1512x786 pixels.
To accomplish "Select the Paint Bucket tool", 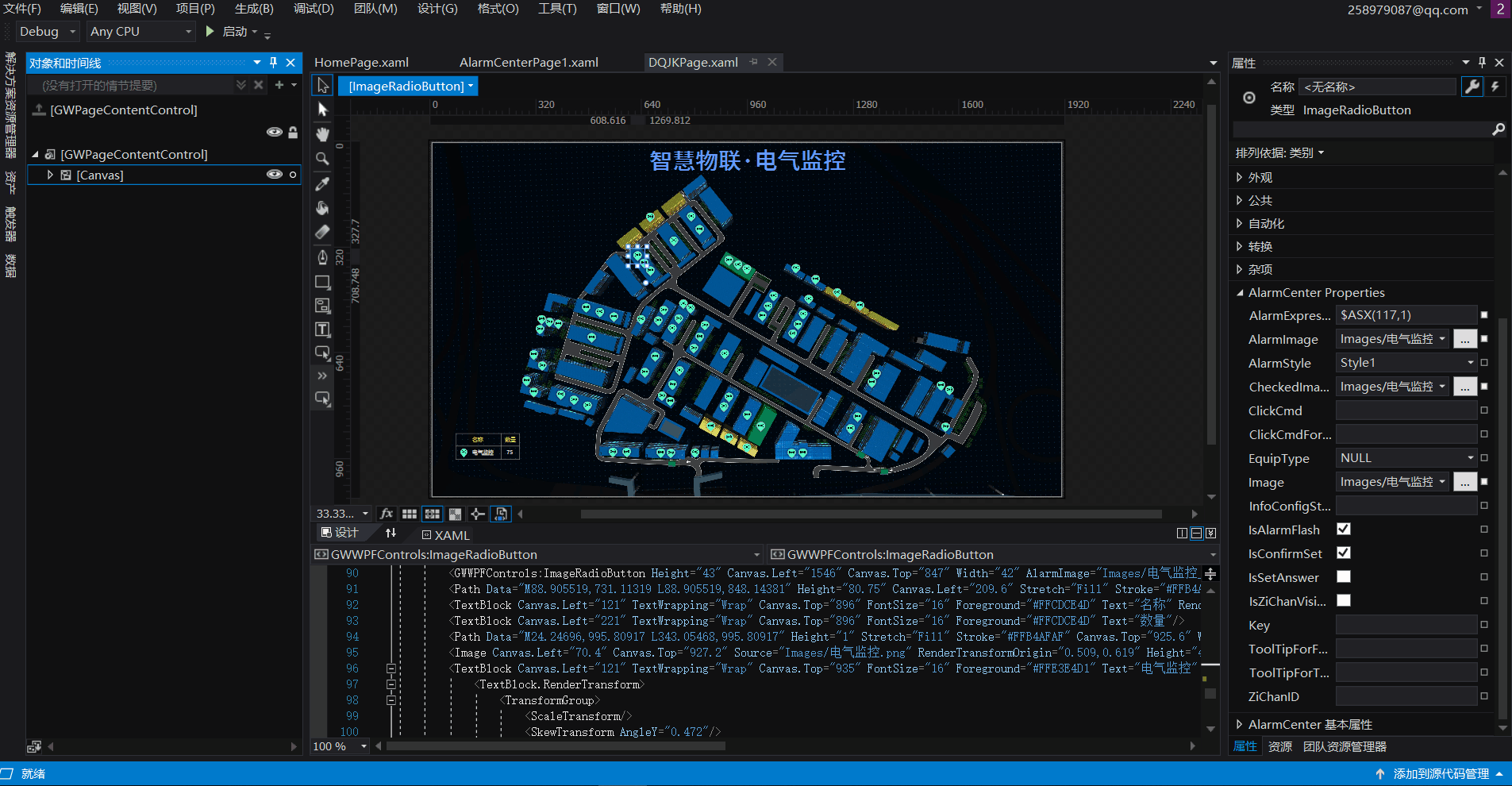I will click(x=322, y=208).
